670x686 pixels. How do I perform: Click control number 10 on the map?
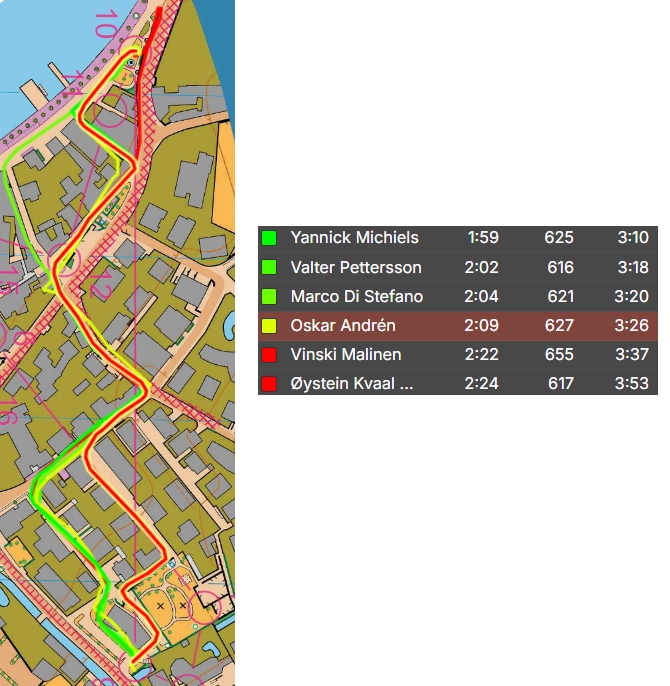click(x=105, y=22)
